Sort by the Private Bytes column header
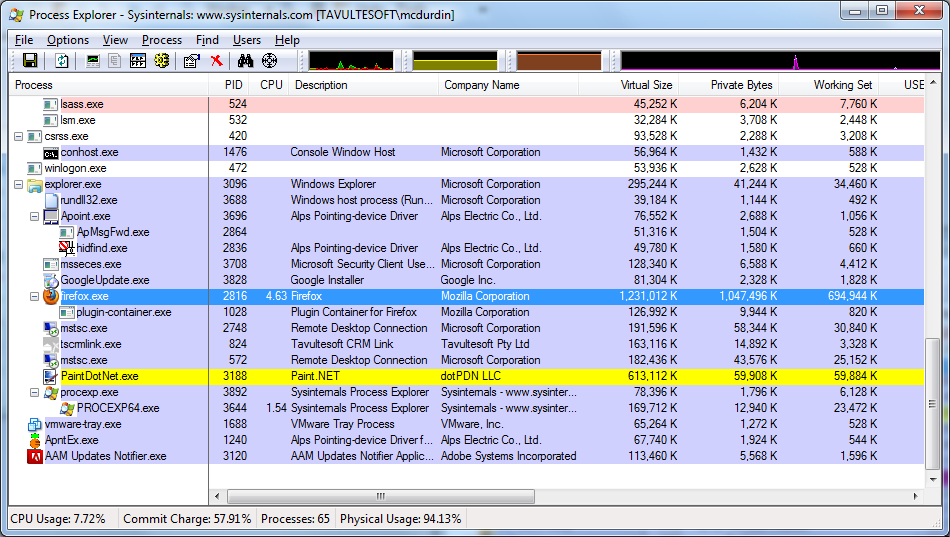 (728, 85)
